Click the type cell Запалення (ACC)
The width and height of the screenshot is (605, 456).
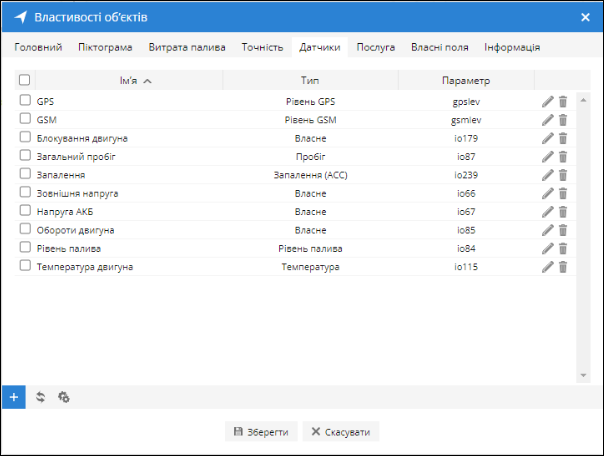click(x=311, y=175)
